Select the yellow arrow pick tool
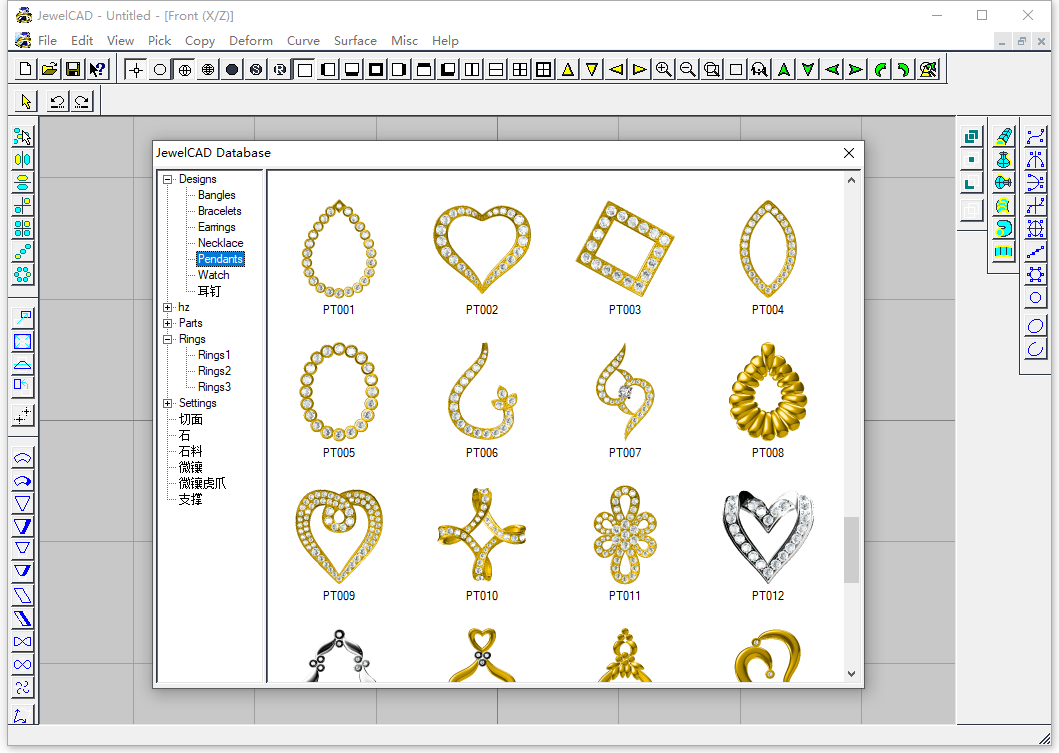 tap(26, 101)
